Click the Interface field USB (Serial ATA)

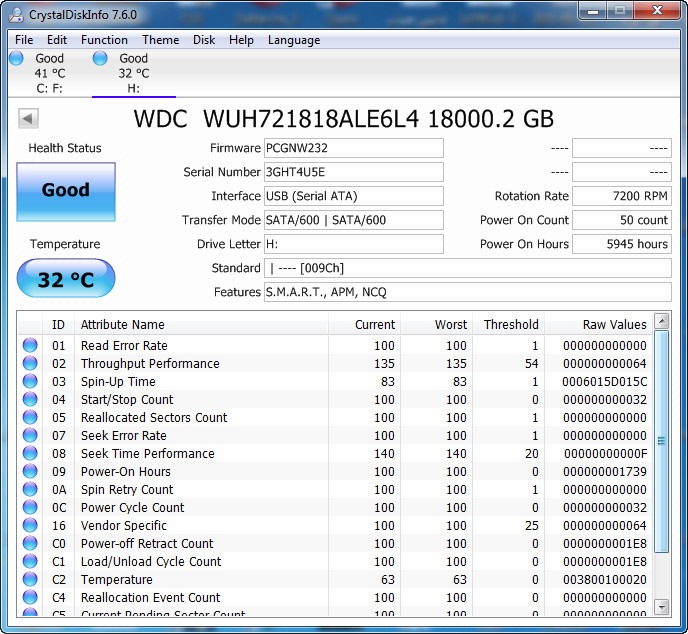pos(354,196)
